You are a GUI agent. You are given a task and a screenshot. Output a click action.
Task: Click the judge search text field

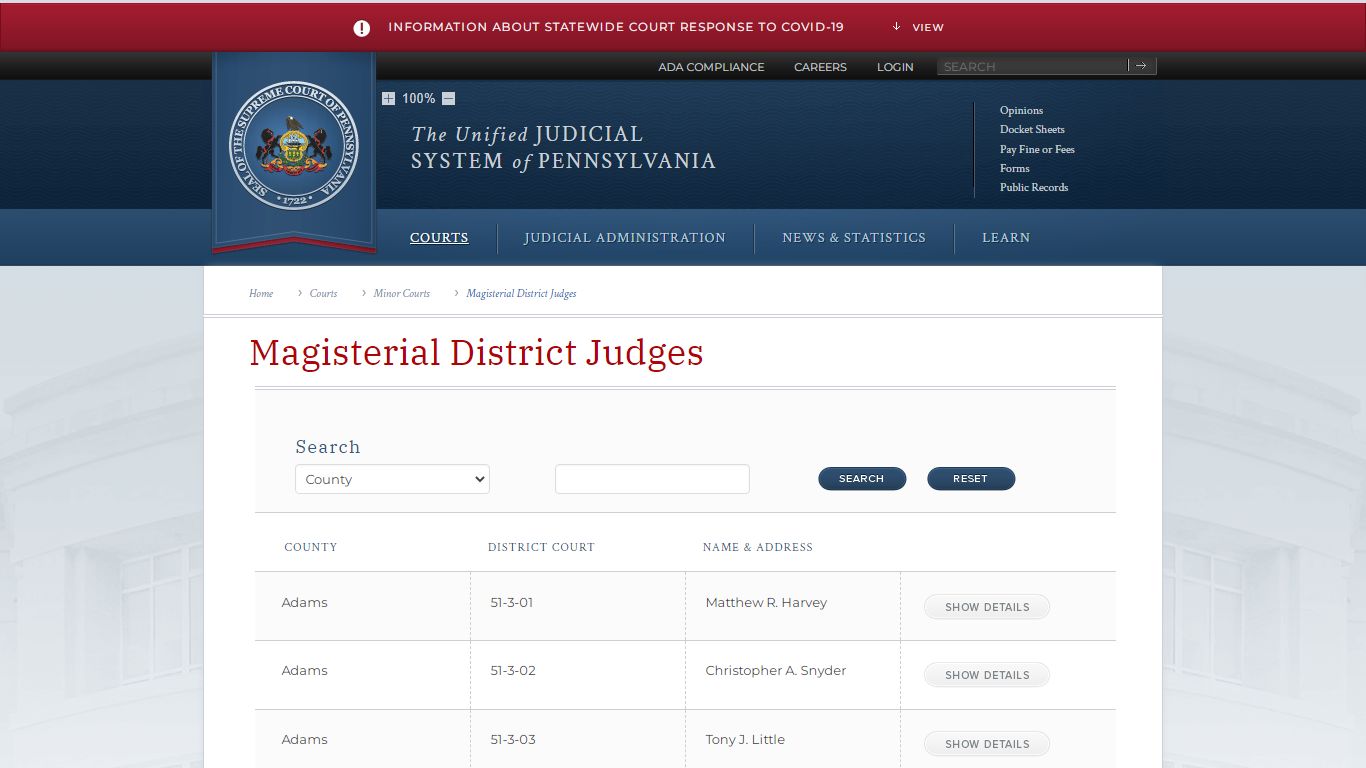(x=652, y=479)
